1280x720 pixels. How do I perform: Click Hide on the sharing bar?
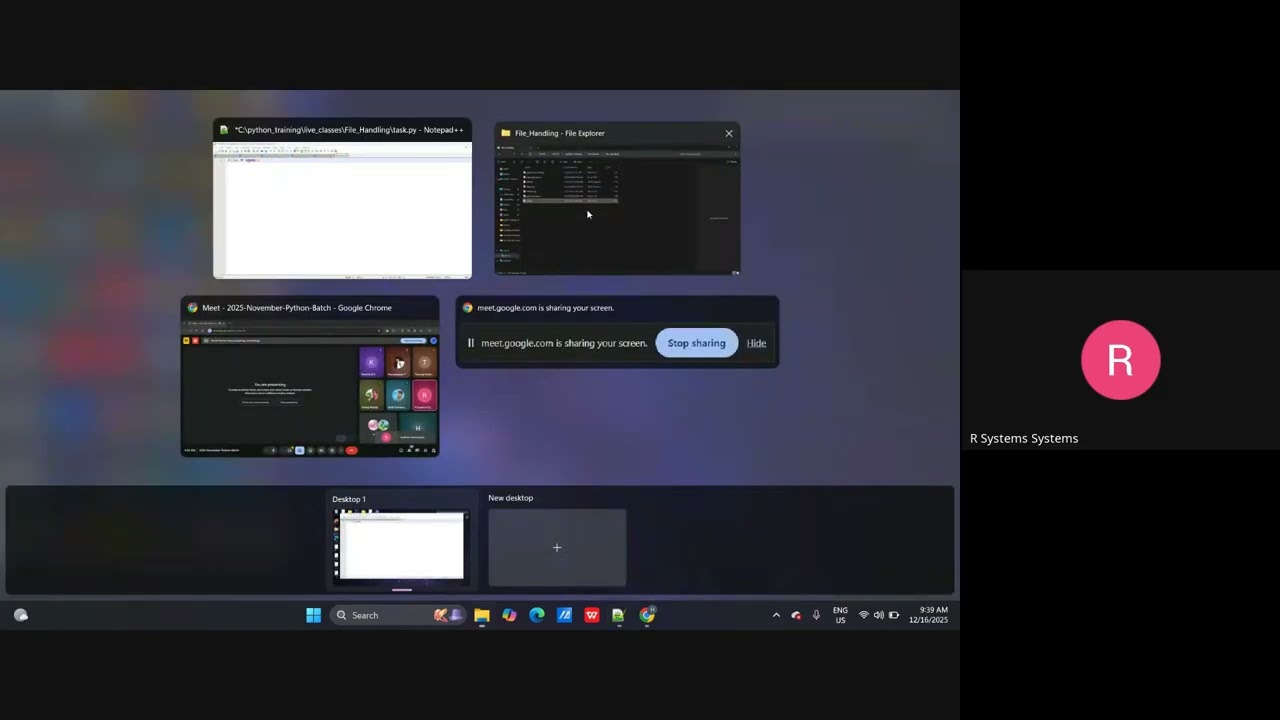[756, 343]
